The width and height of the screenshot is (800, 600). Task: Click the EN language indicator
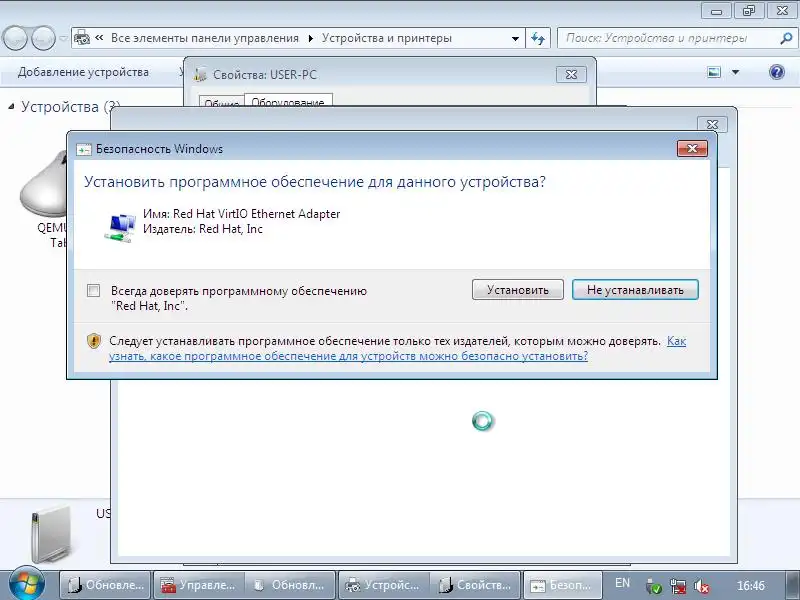tap(622, 583)
